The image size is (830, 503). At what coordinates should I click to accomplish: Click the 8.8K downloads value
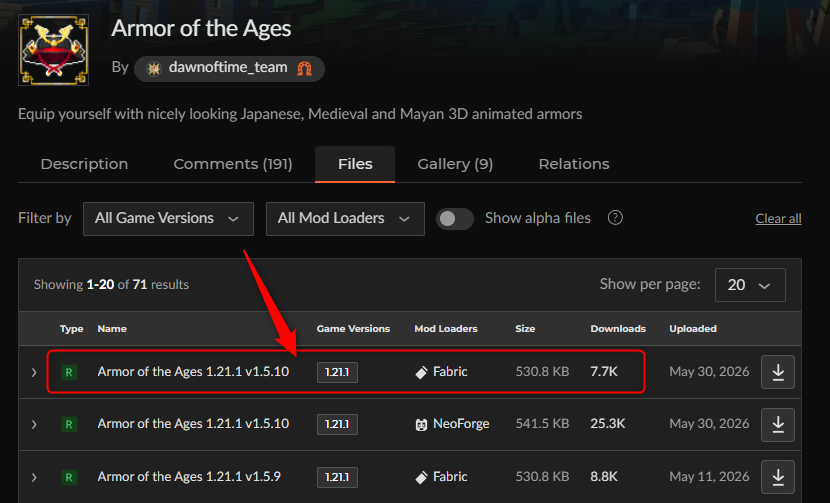pos(604,477)
